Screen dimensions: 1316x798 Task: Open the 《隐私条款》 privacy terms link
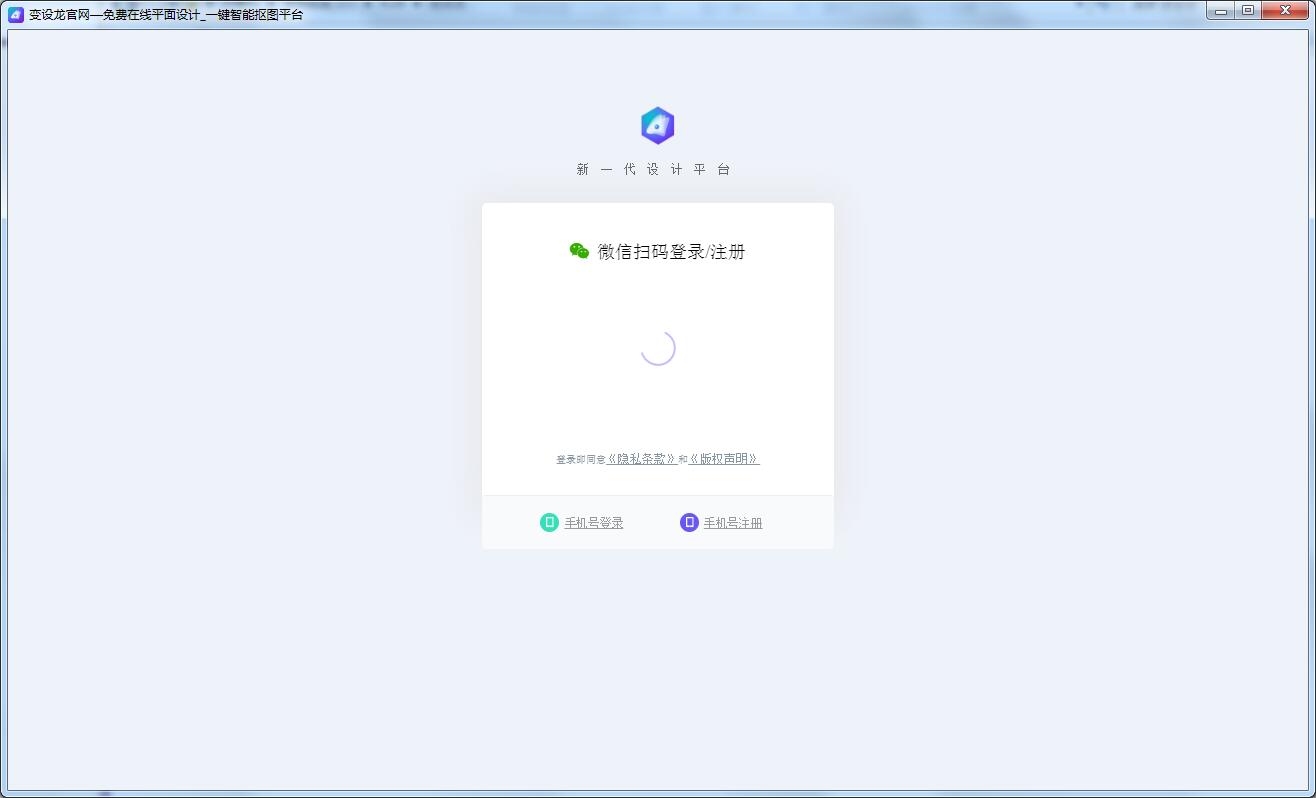pyautogui.click(x=642, y=459)
